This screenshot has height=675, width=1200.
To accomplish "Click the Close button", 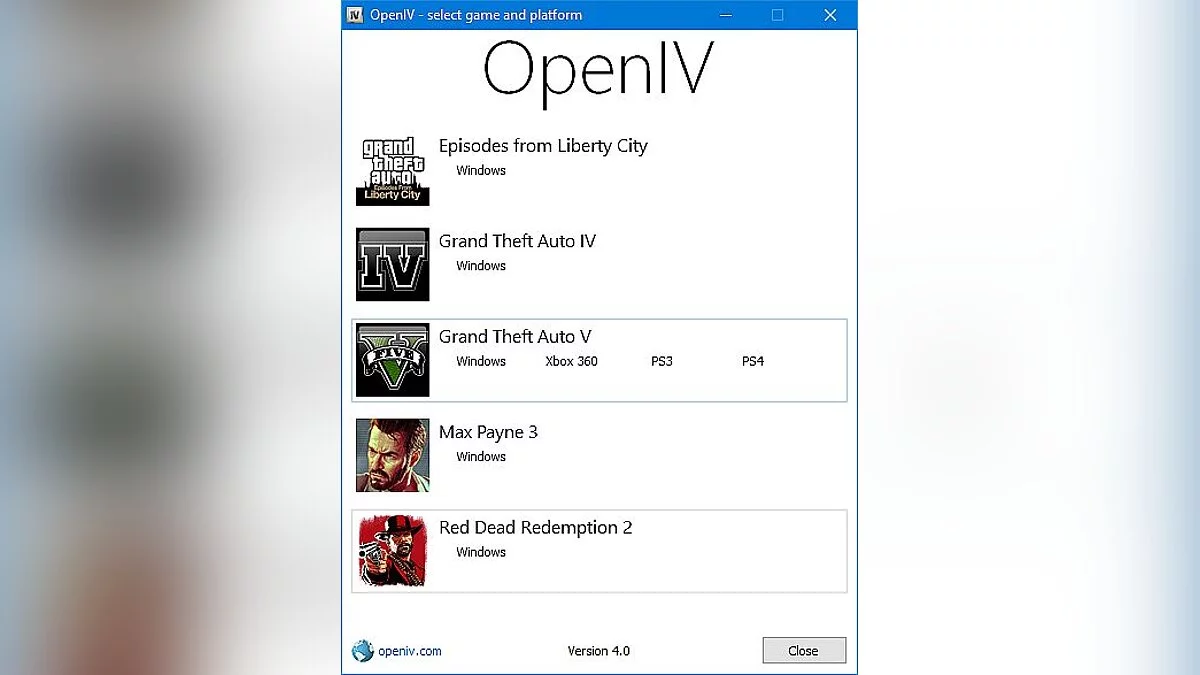I will click(x=804, y=650).
